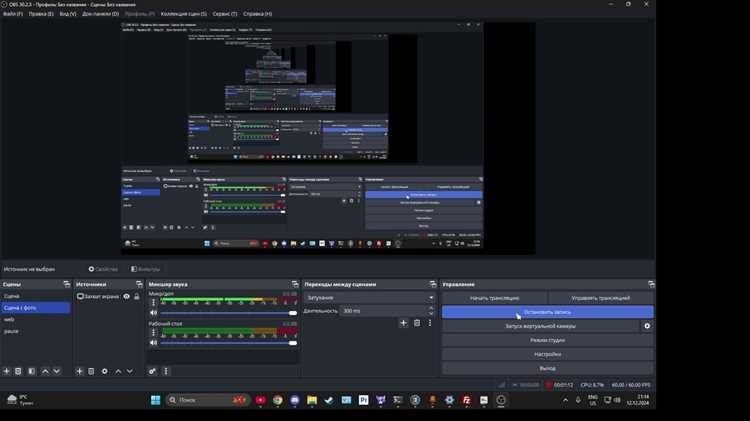Open Google Chrome from the taskbar
The height and width of the screenshot is (421, 750).
[277, 400]
